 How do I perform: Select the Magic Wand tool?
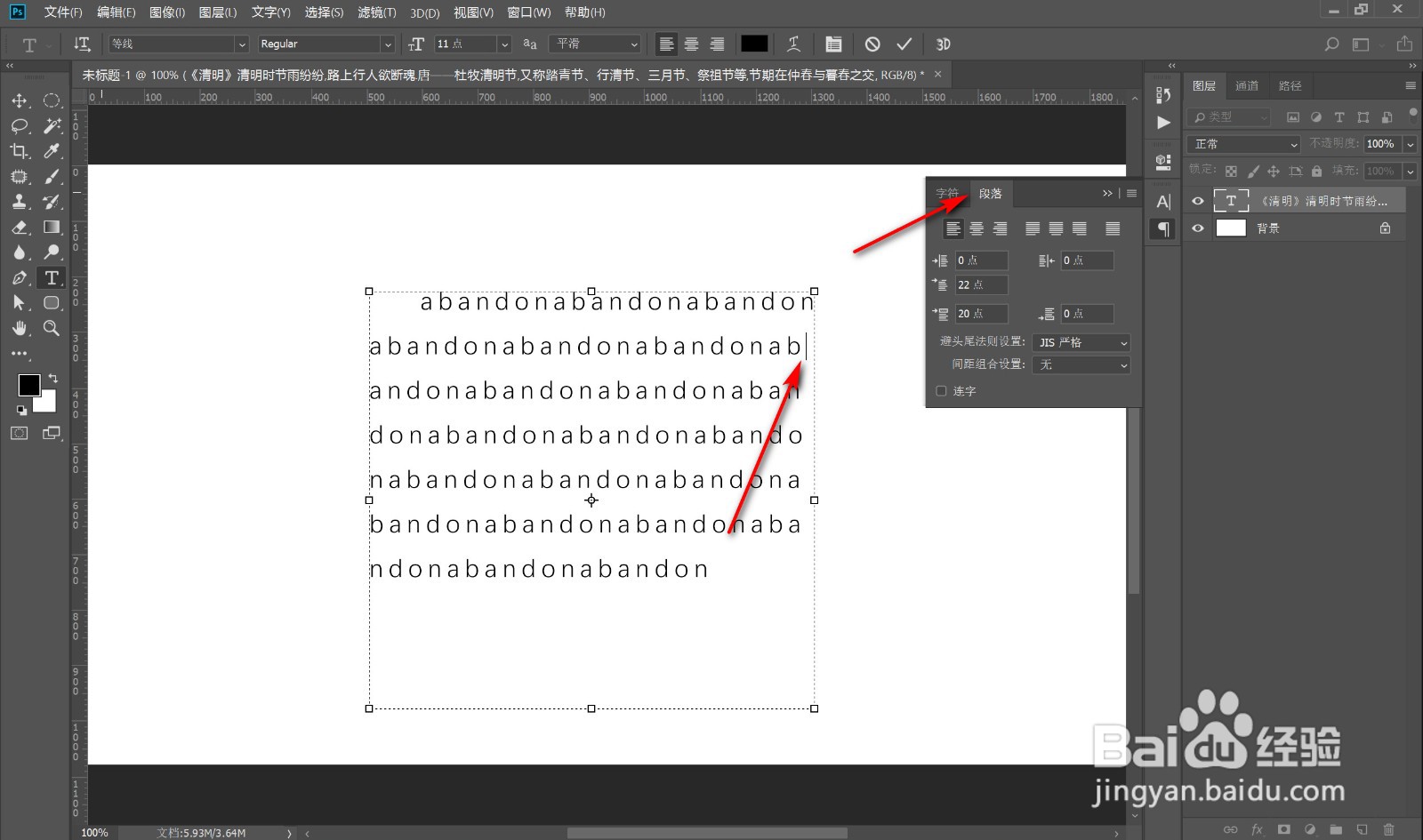pyautogui.click(x=52, y=126)
